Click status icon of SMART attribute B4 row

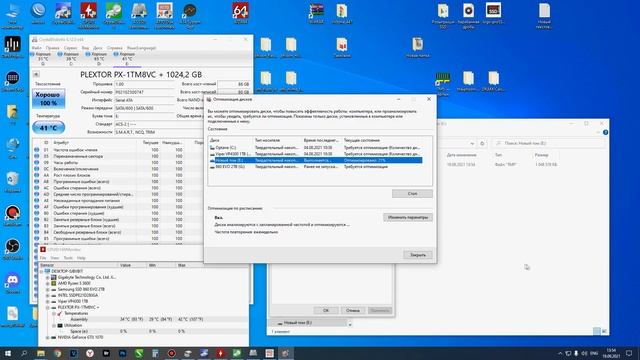tap(37, 232)
